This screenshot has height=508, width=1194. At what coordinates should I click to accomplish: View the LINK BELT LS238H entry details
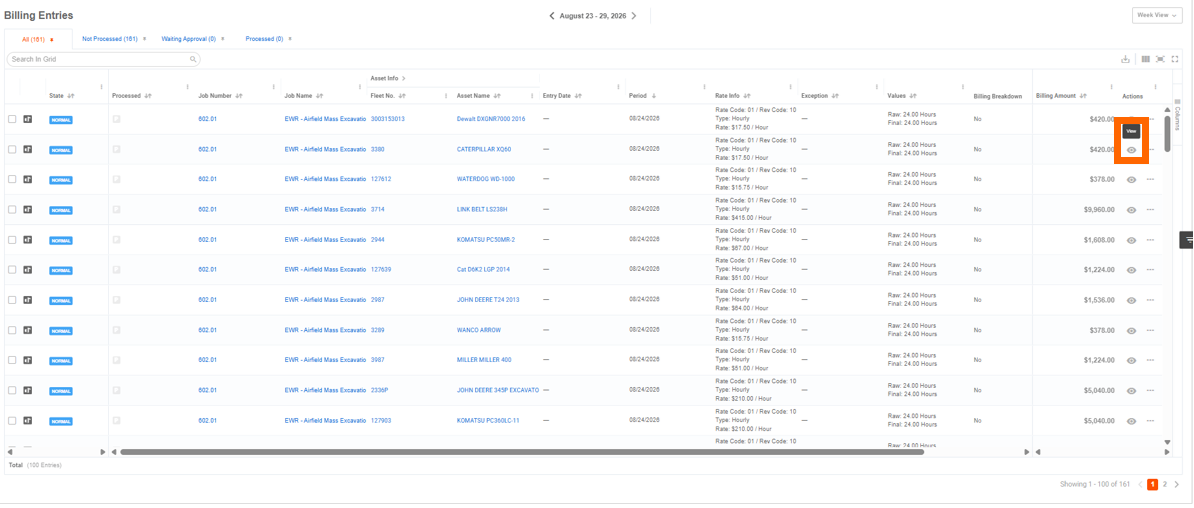pyautogui.click(x=1132, y=209)
